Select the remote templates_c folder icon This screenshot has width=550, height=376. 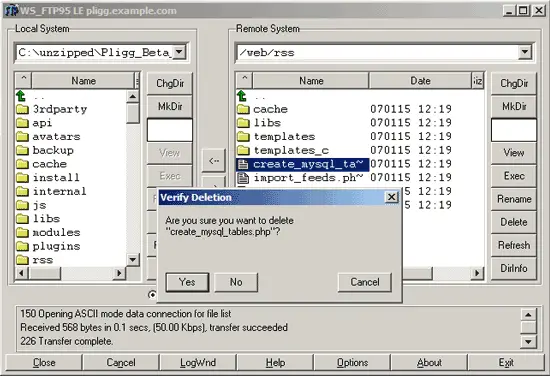(x=243, y=150)
